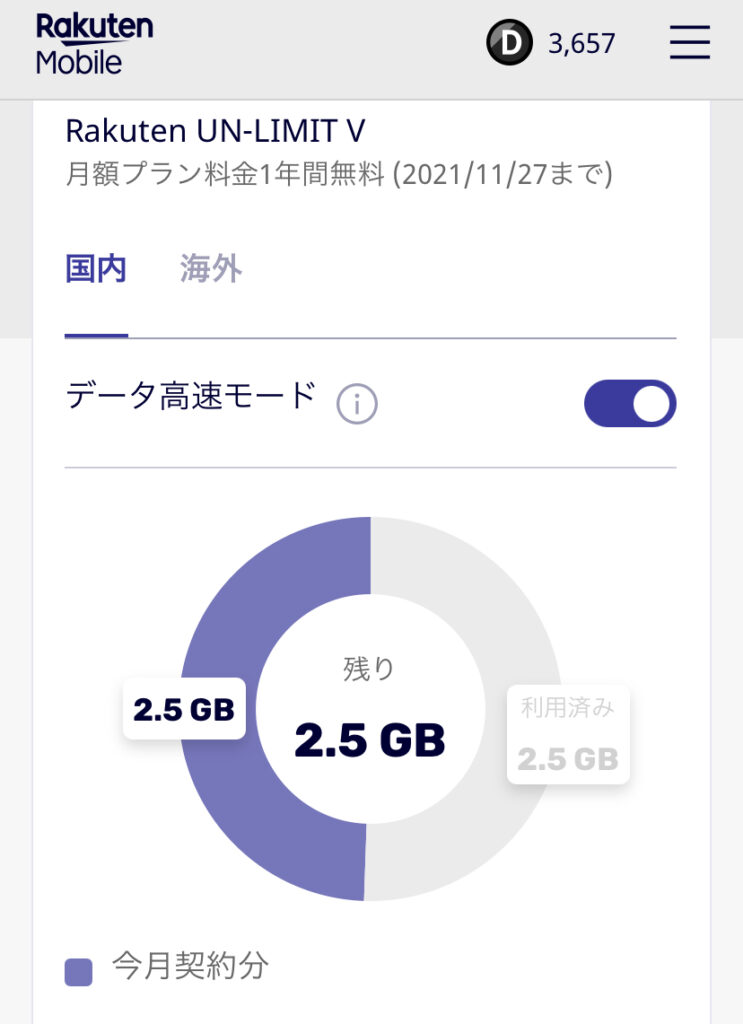The width and height of the screenshot is (743, 1024).
Task: Click the large 2.5 GB remaining value
Action: 370,740
